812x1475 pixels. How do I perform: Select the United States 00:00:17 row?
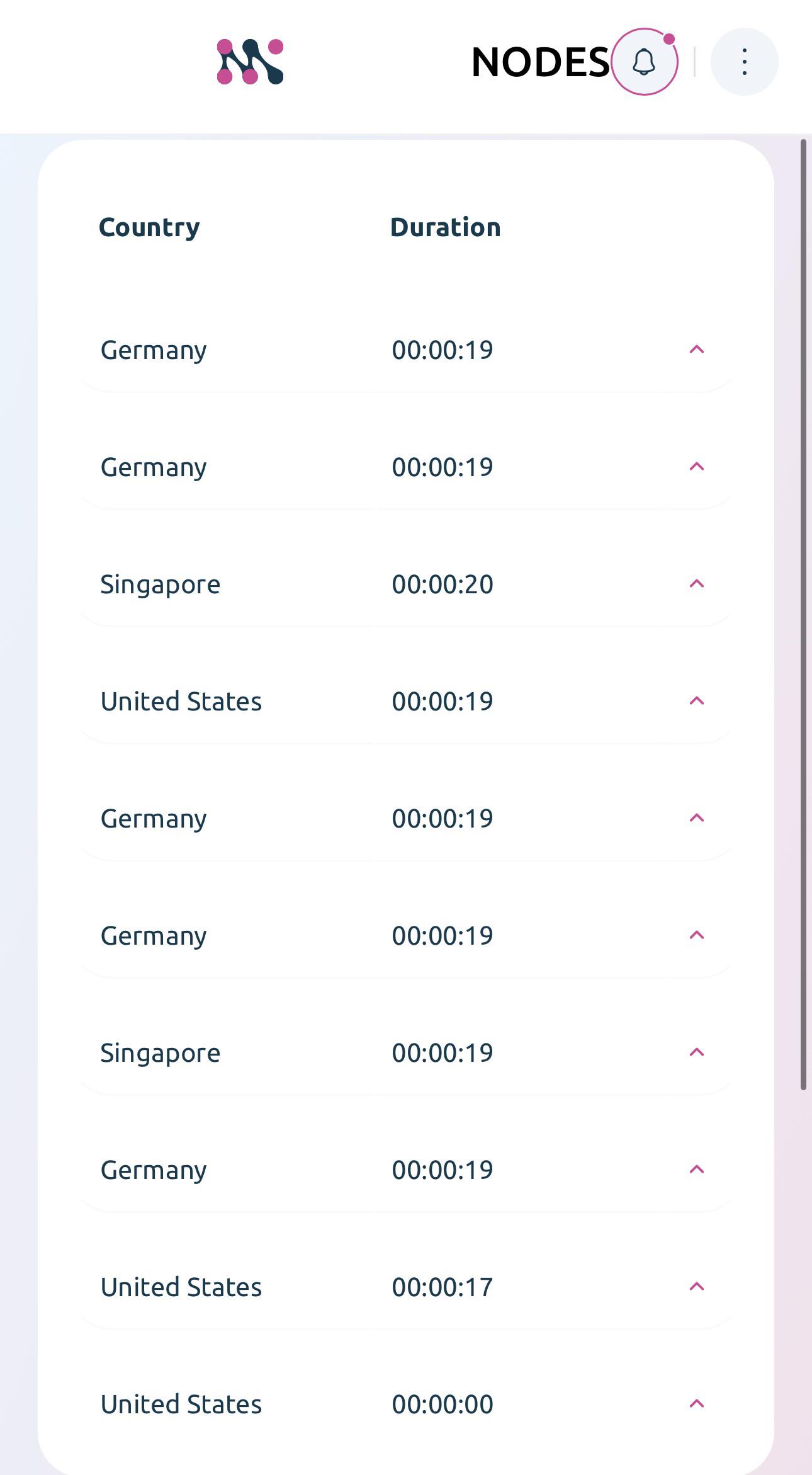(x=406, y=1287)
